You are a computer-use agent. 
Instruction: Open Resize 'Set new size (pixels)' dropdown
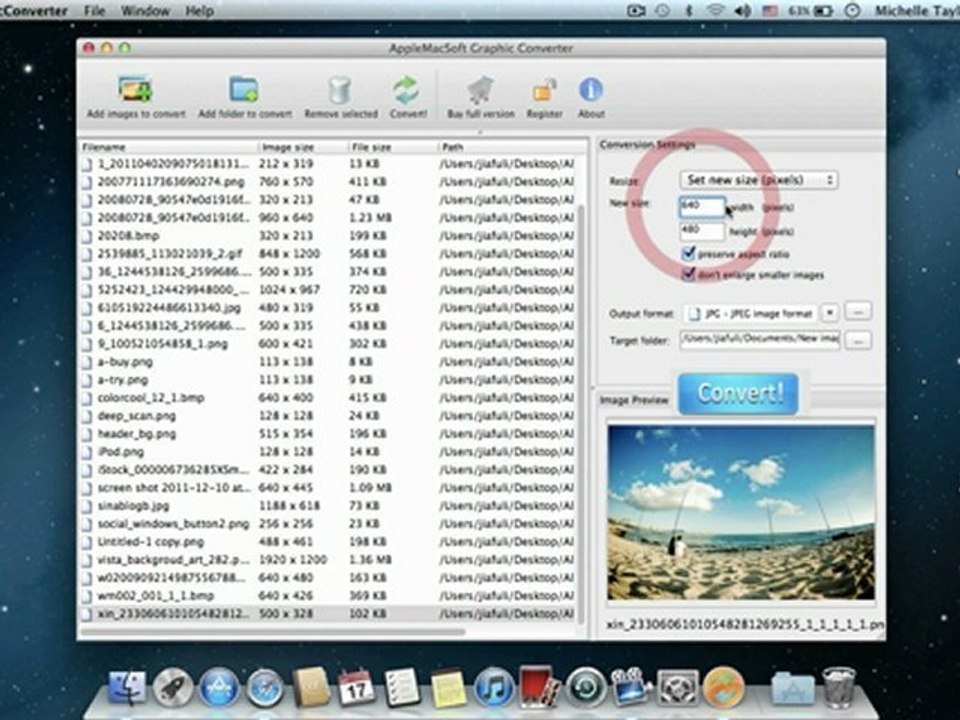pos(759,180)
